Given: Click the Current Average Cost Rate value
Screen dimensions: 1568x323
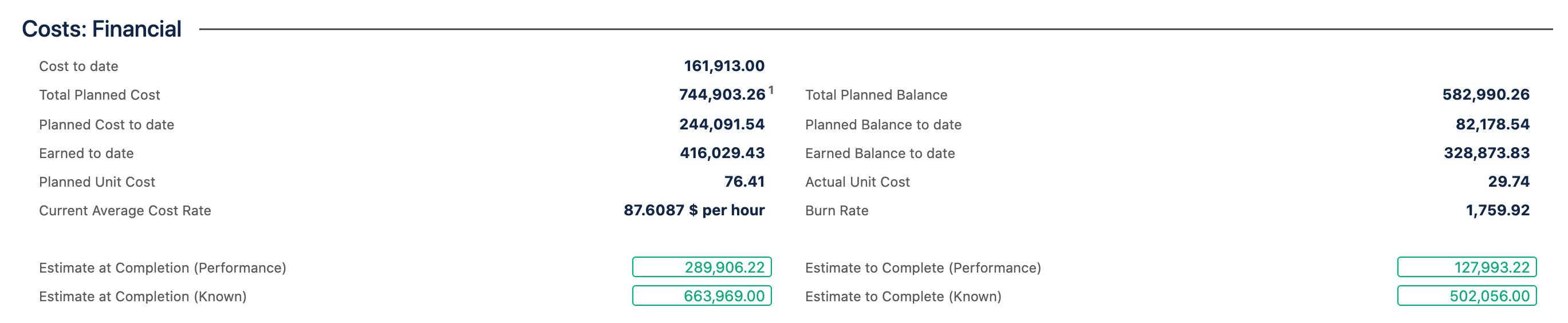Looking at the screenshot, I should coord(694,210).
